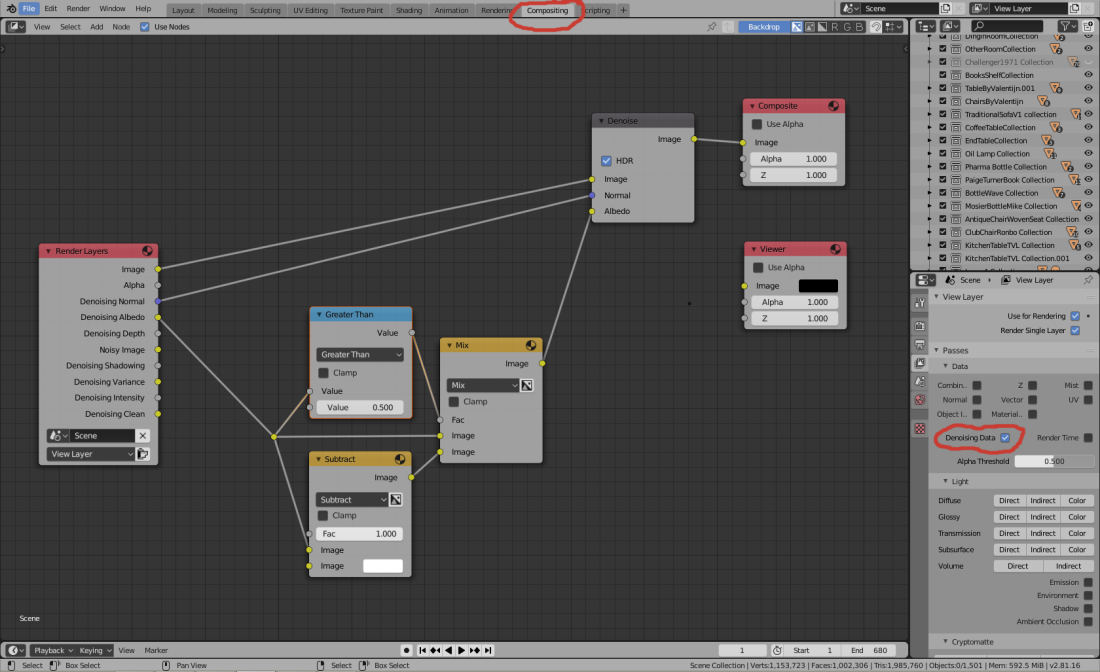Click the Blender logo menu icon
The image size is (1100, 672).
pyautogui.click(x=11, y=8)
